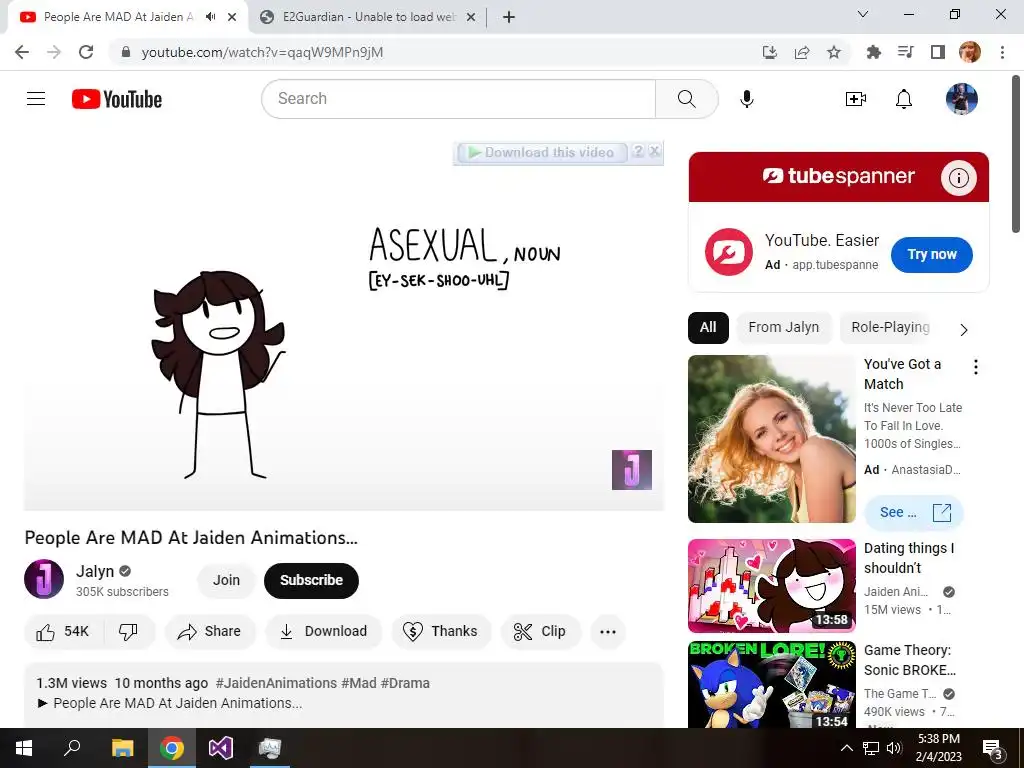Go forward with browser forward arrow
Screen dimensions: 1024x768
point(54,52)
